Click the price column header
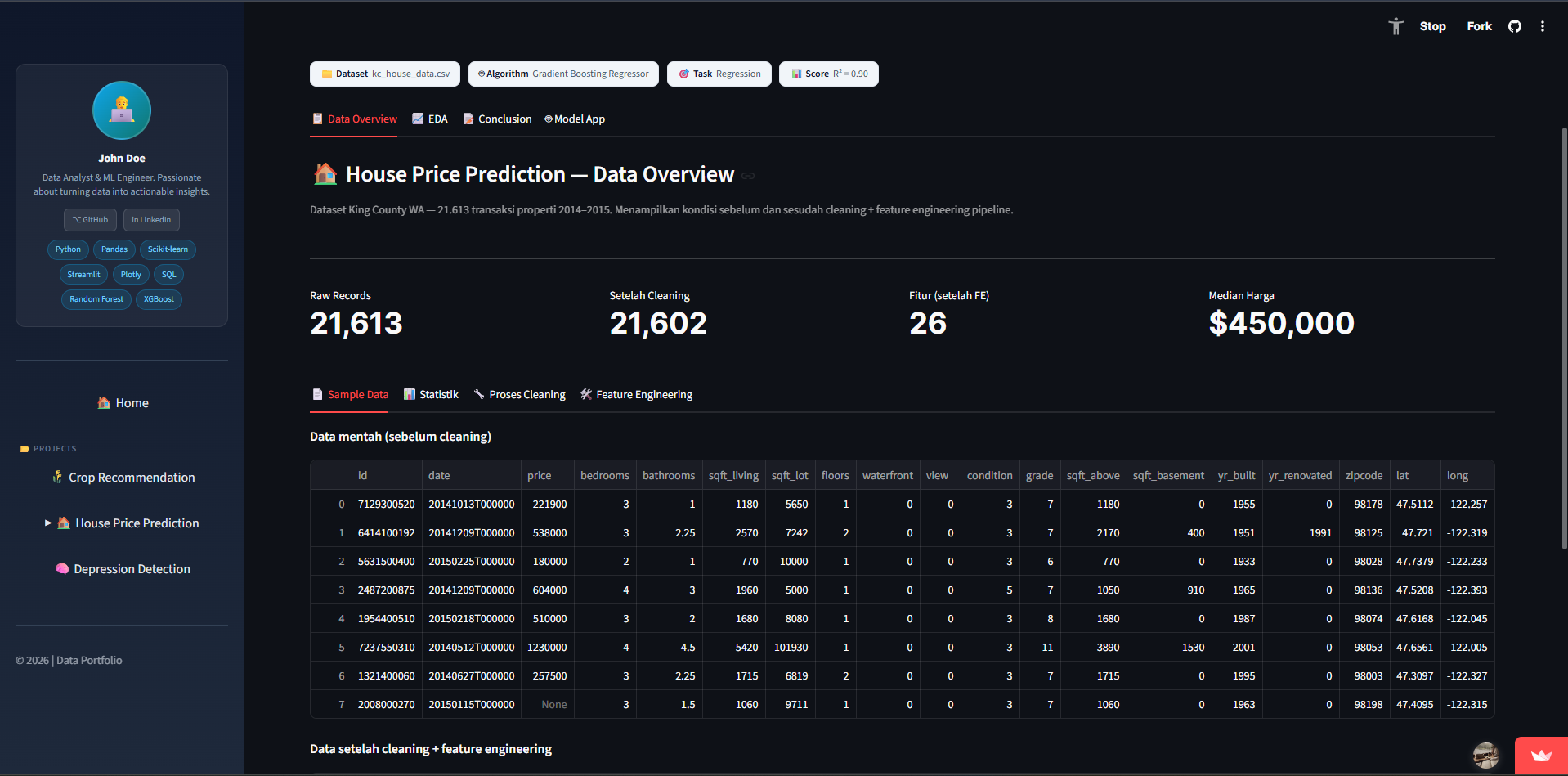 pos(547,475)
